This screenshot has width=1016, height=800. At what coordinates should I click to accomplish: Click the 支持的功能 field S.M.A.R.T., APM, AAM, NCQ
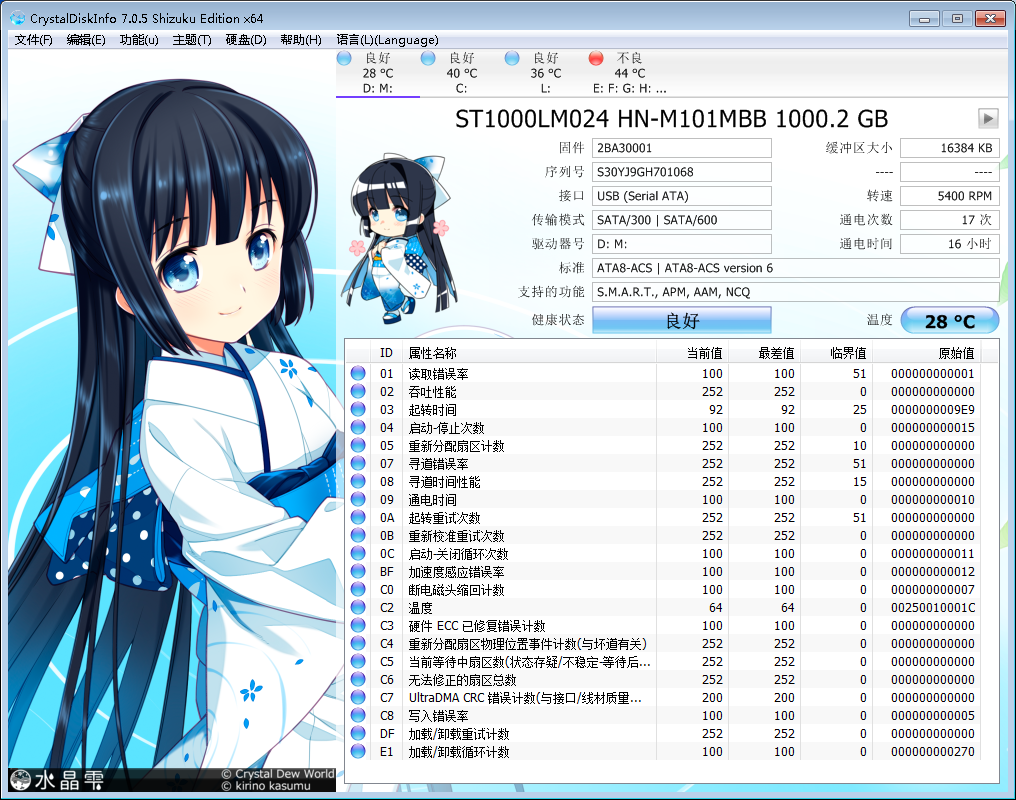coord(796,291)
